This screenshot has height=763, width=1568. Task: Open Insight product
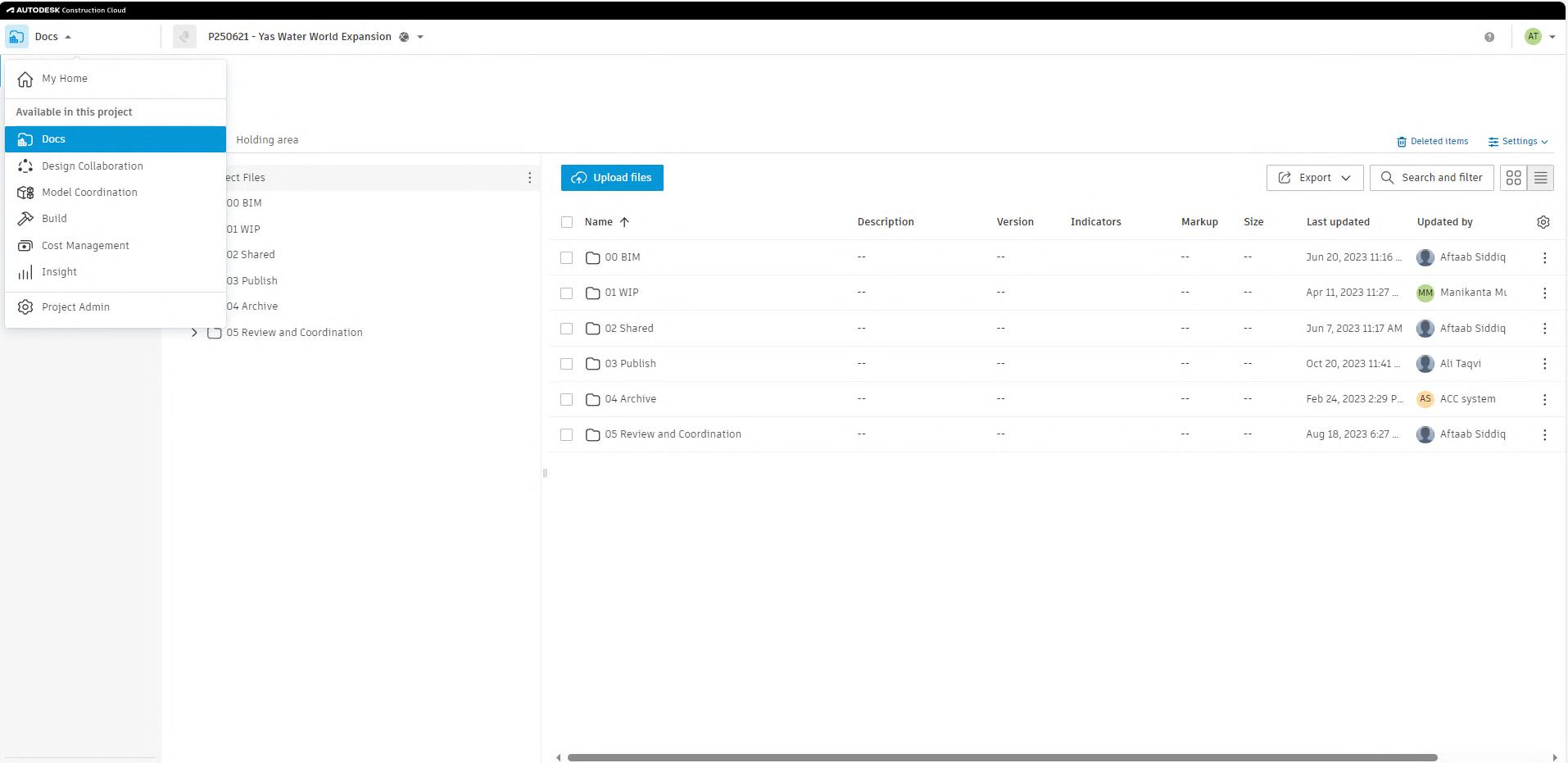click(x=115, y=271)
